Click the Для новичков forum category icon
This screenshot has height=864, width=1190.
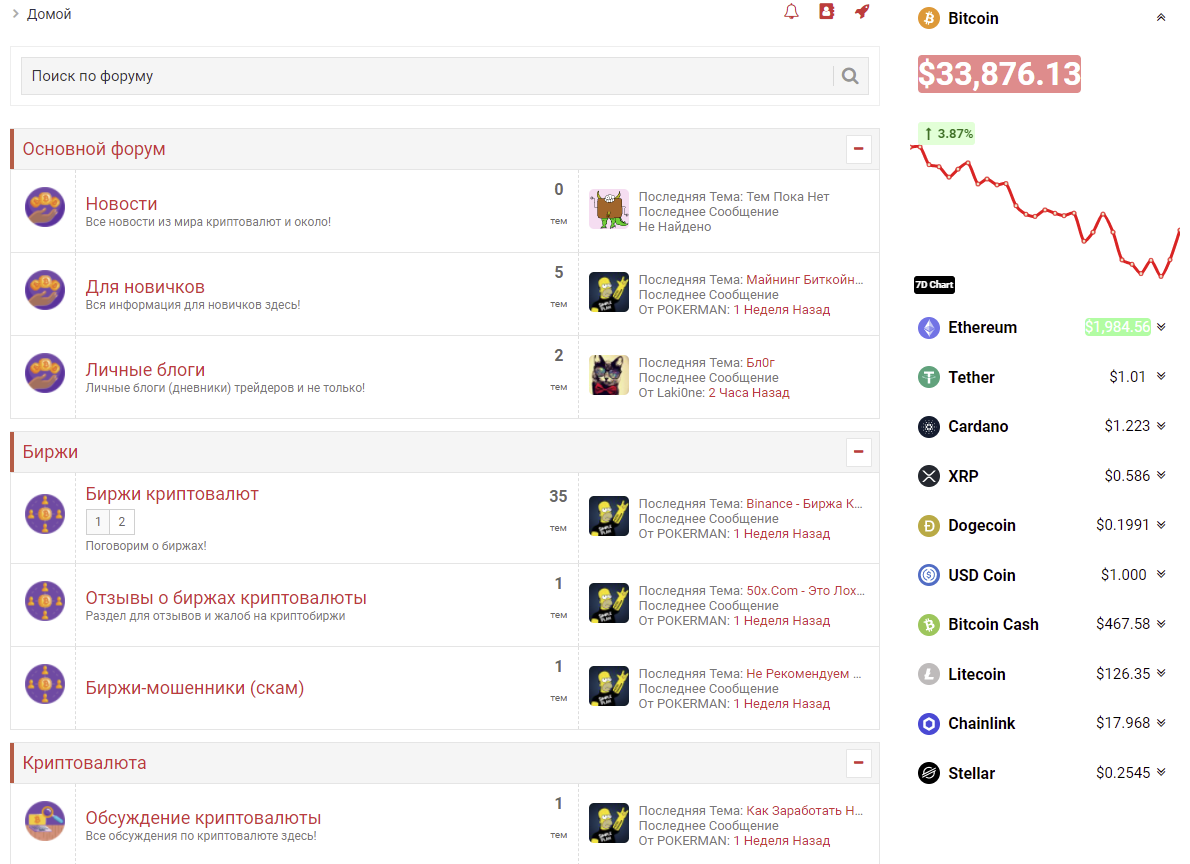tap(45, 289)
